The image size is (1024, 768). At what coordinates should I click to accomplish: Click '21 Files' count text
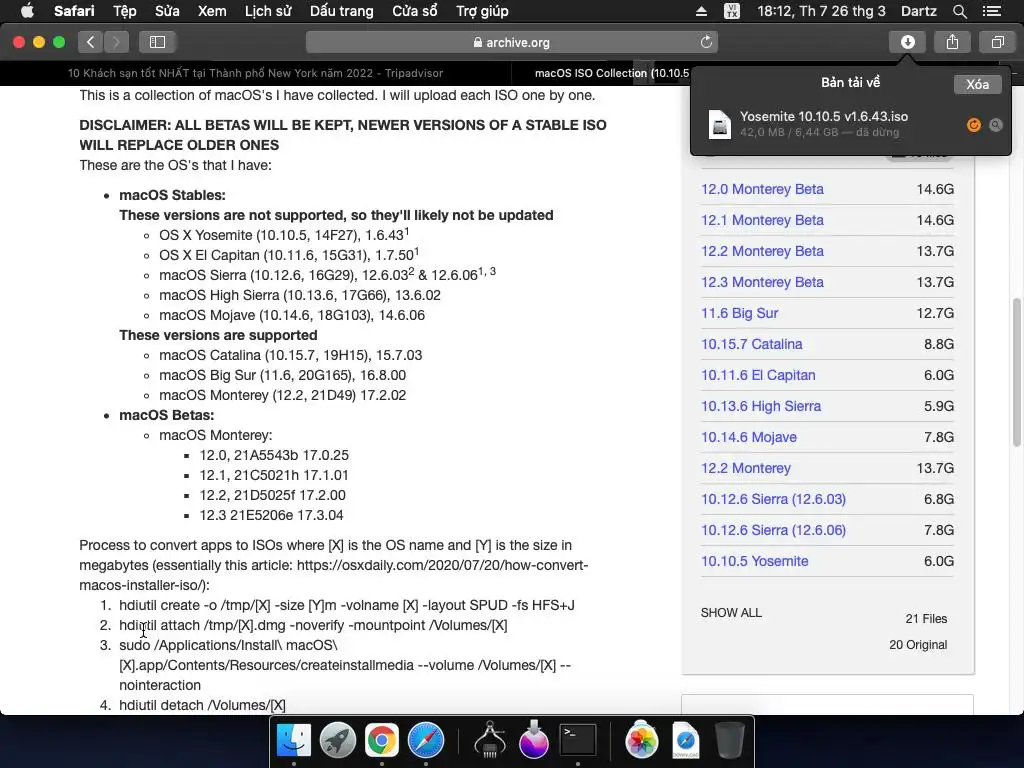[x=926, y=619]
